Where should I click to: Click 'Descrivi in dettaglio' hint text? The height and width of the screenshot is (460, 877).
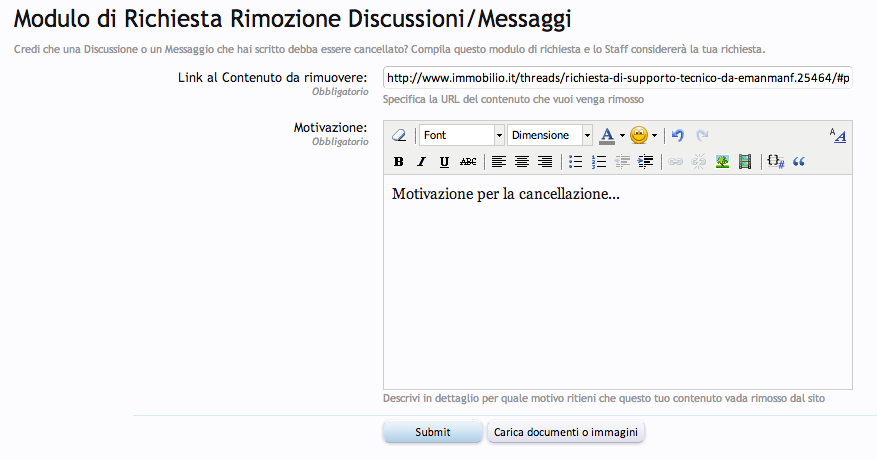(603, 398)
